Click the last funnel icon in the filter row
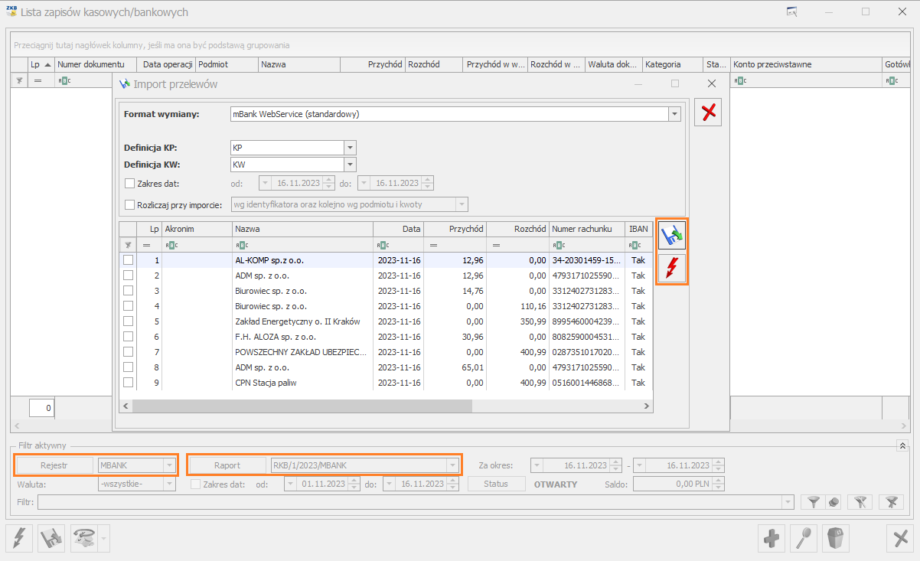 coord(892,502)
